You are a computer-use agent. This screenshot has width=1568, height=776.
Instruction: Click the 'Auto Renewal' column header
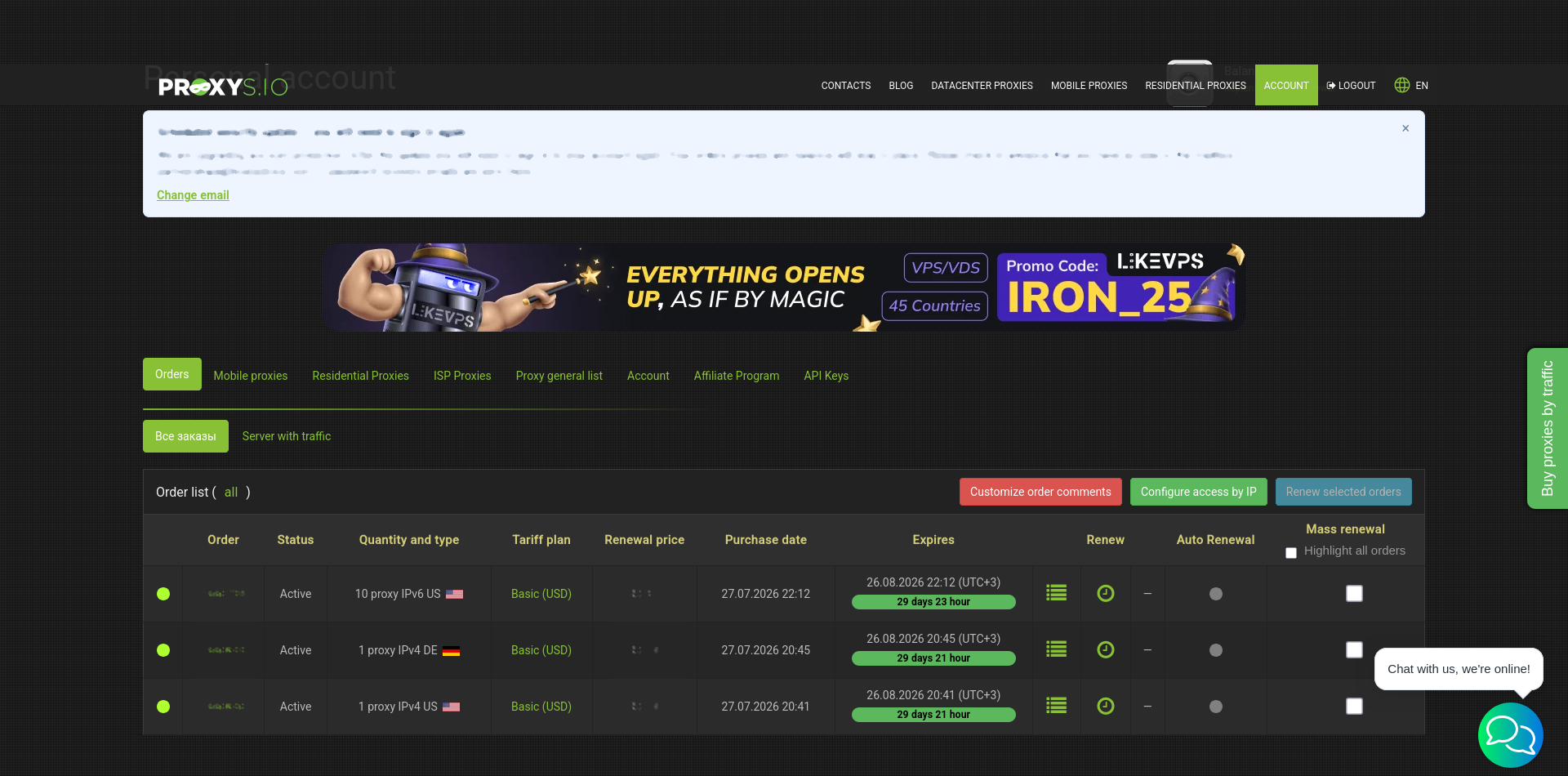[1215, 540]
